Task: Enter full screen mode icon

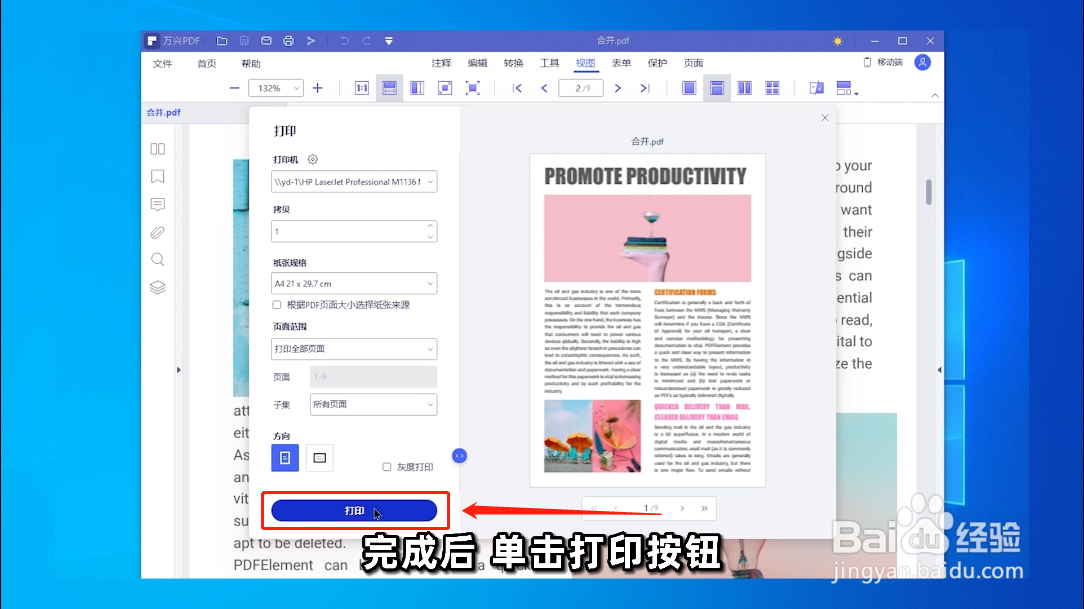Action: 472,88
